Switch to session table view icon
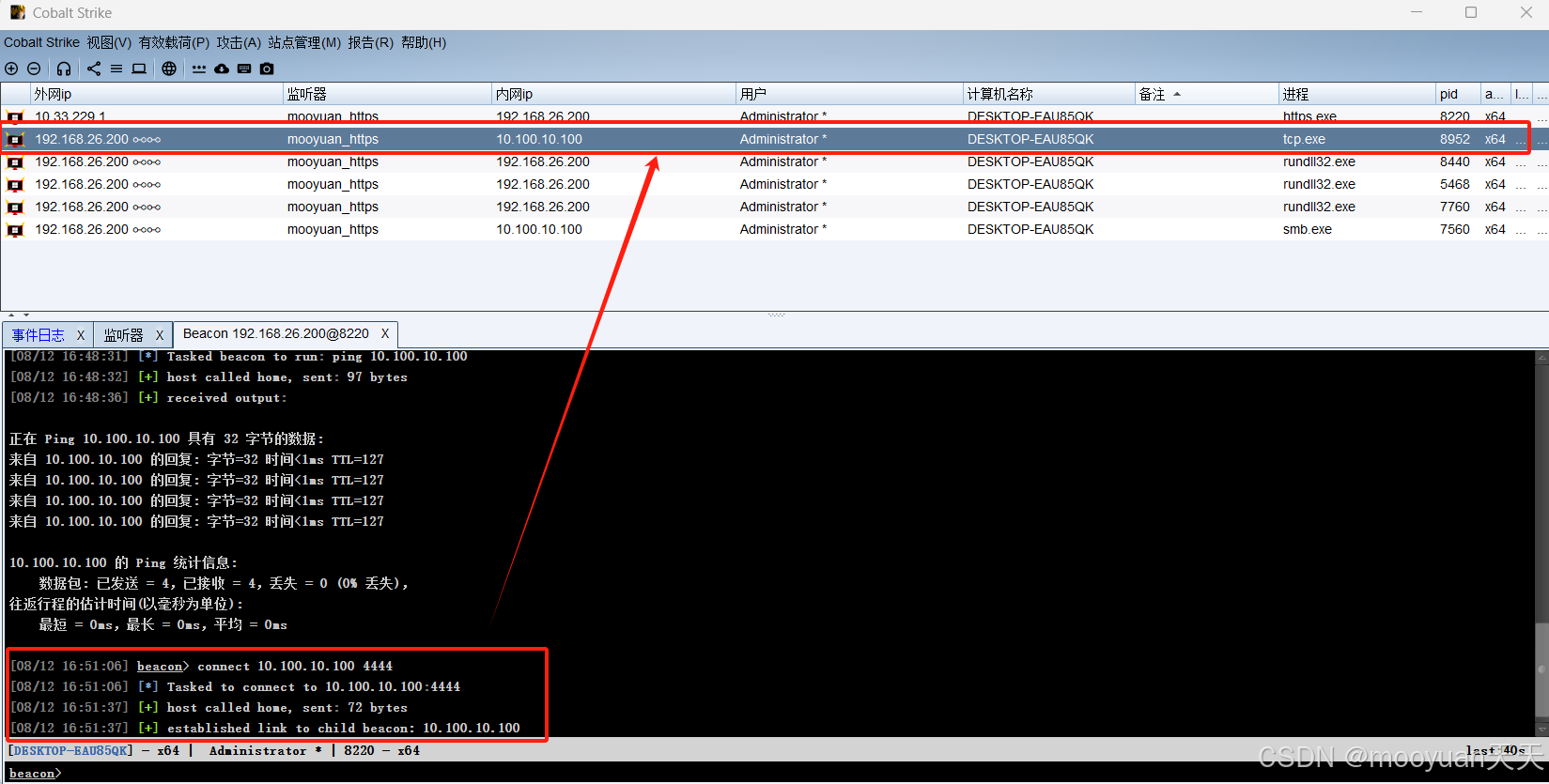This screenshot has width=1549, height=784. pos(116,69)
